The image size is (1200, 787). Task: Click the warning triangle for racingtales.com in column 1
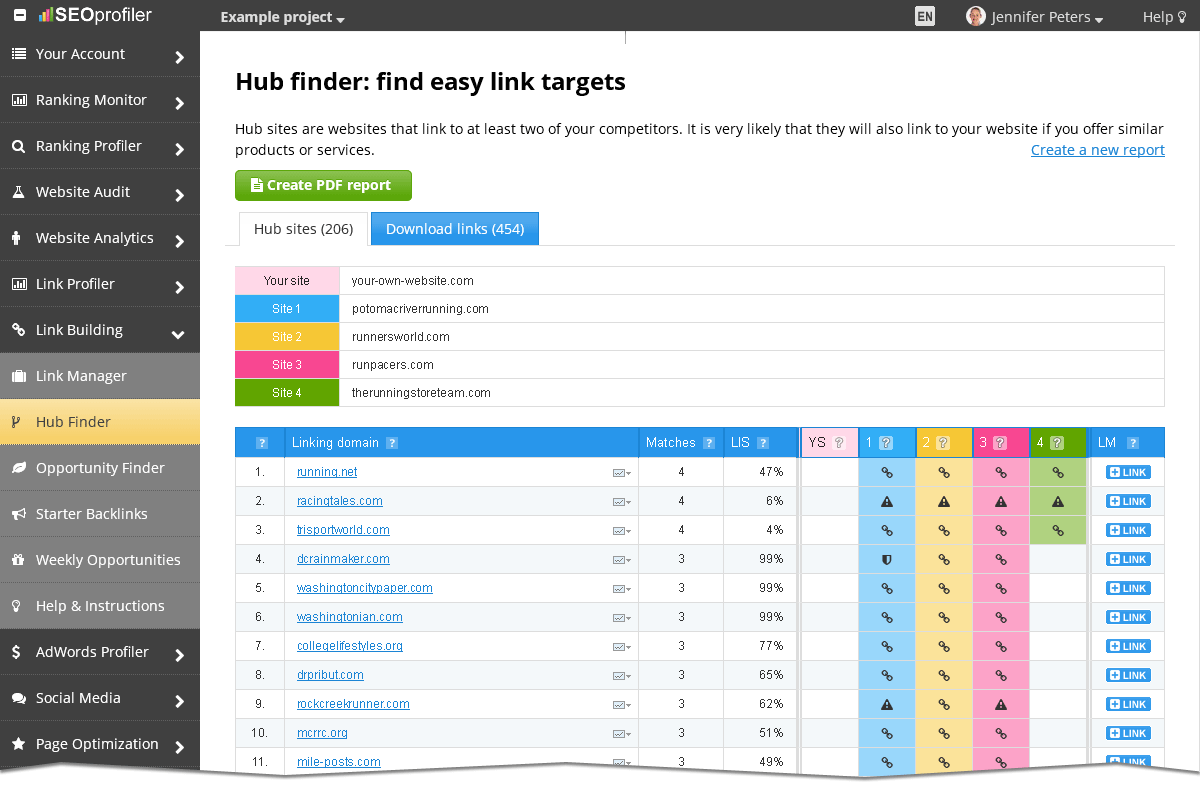[x=887, y=501]
